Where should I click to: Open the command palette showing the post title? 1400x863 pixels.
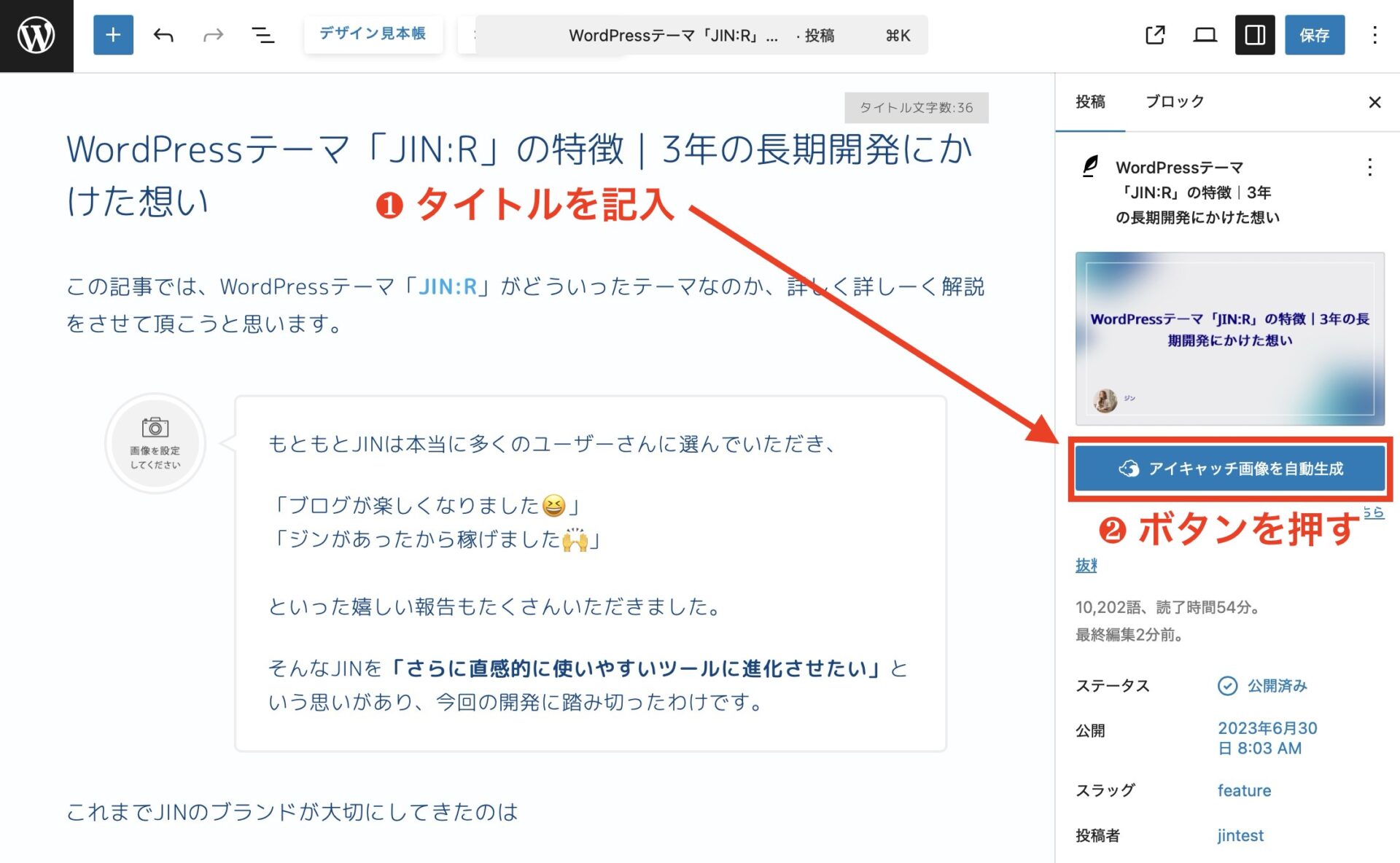701,35
